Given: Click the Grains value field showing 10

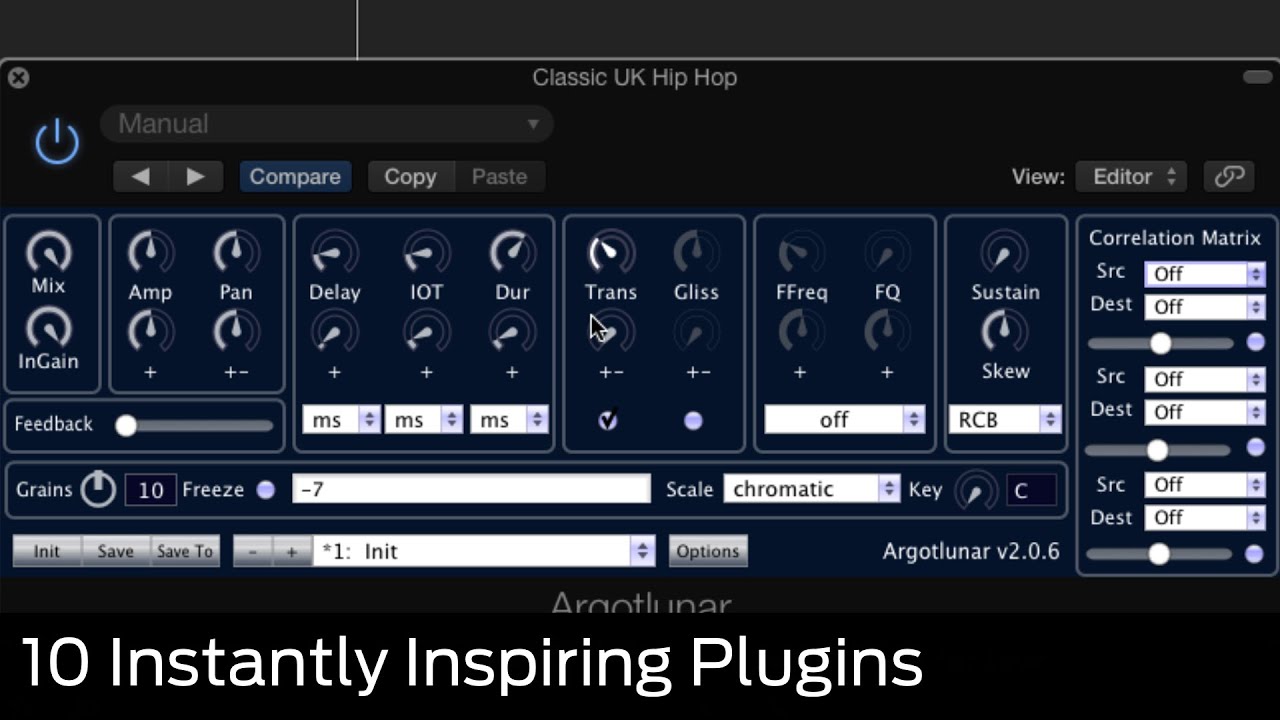Looking at the screenshot, I should 151,490.
